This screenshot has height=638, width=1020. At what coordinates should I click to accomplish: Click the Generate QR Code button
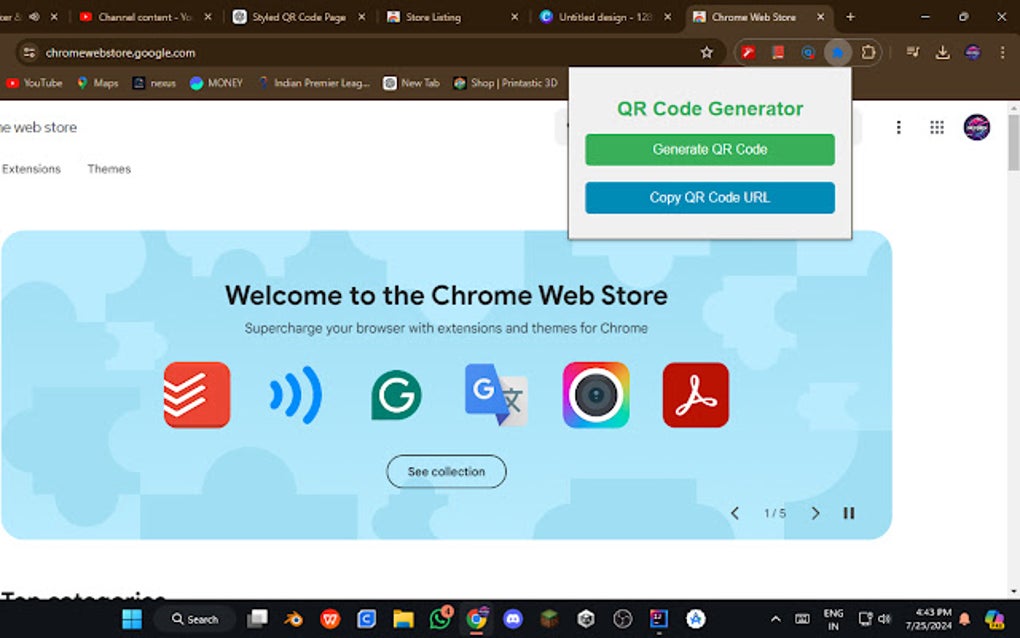(710, 150)
